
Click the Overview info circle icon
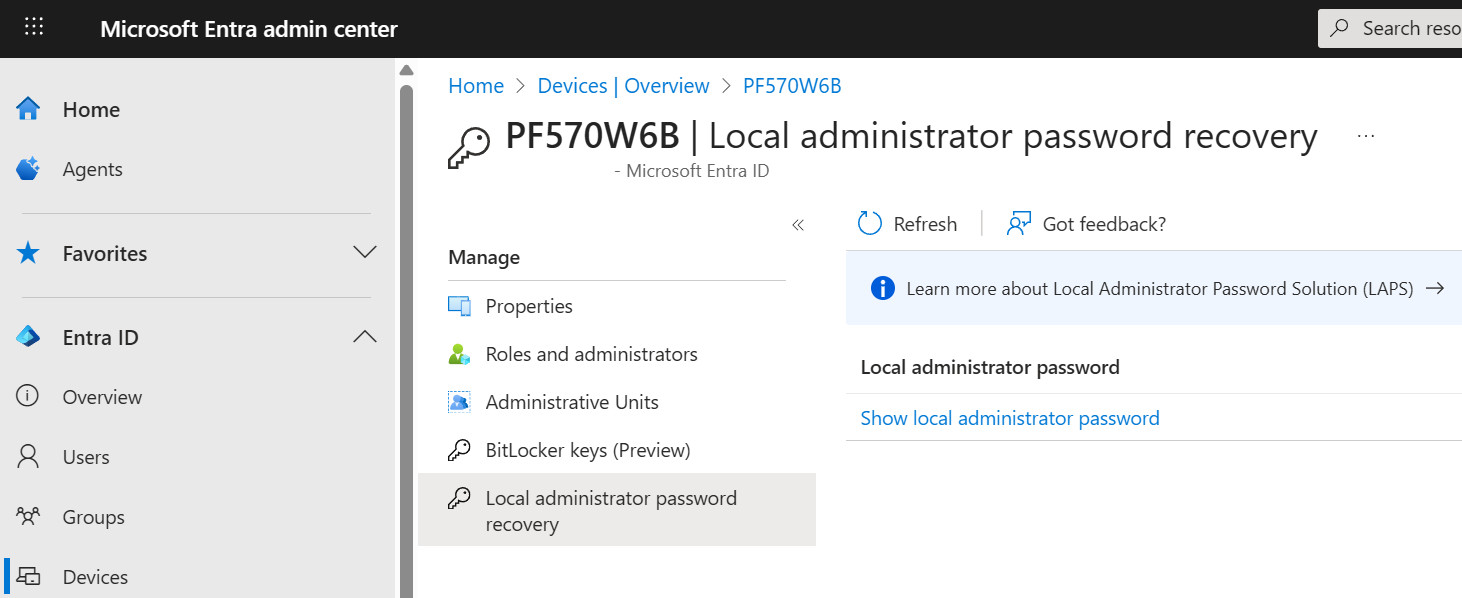28,397
